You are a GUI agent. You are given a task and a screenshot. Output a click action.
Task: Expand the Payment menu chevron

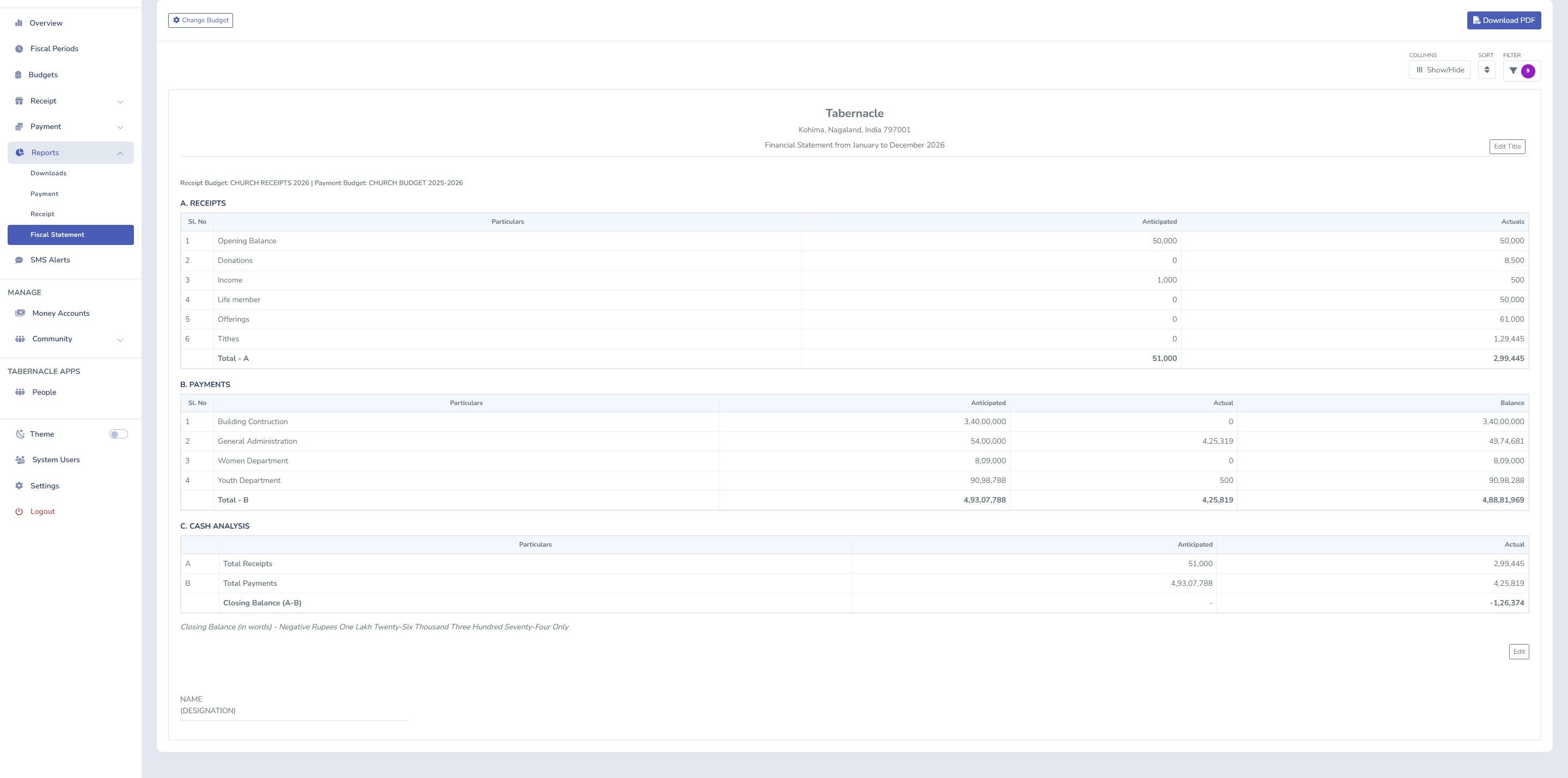click(x=120, y=127)
